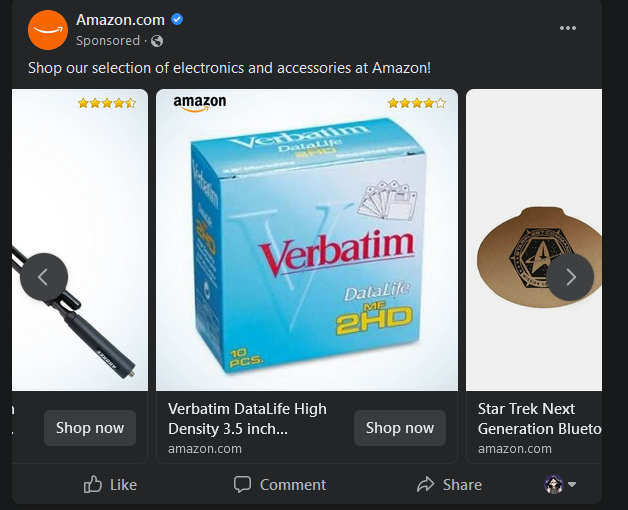
Task: Open the Amazon.com page name link
Action: (x=120, y=20)
